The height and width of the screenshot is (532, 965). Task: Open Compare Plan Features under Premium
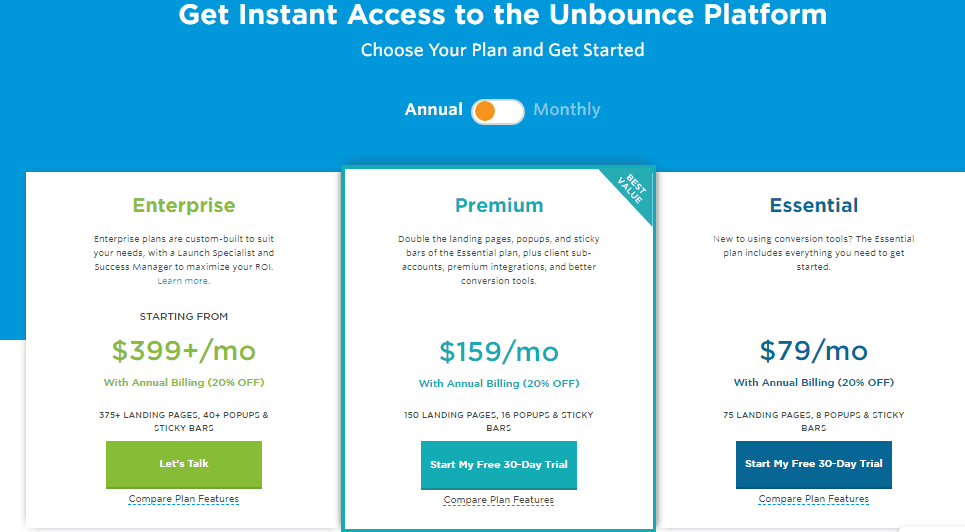499,500
